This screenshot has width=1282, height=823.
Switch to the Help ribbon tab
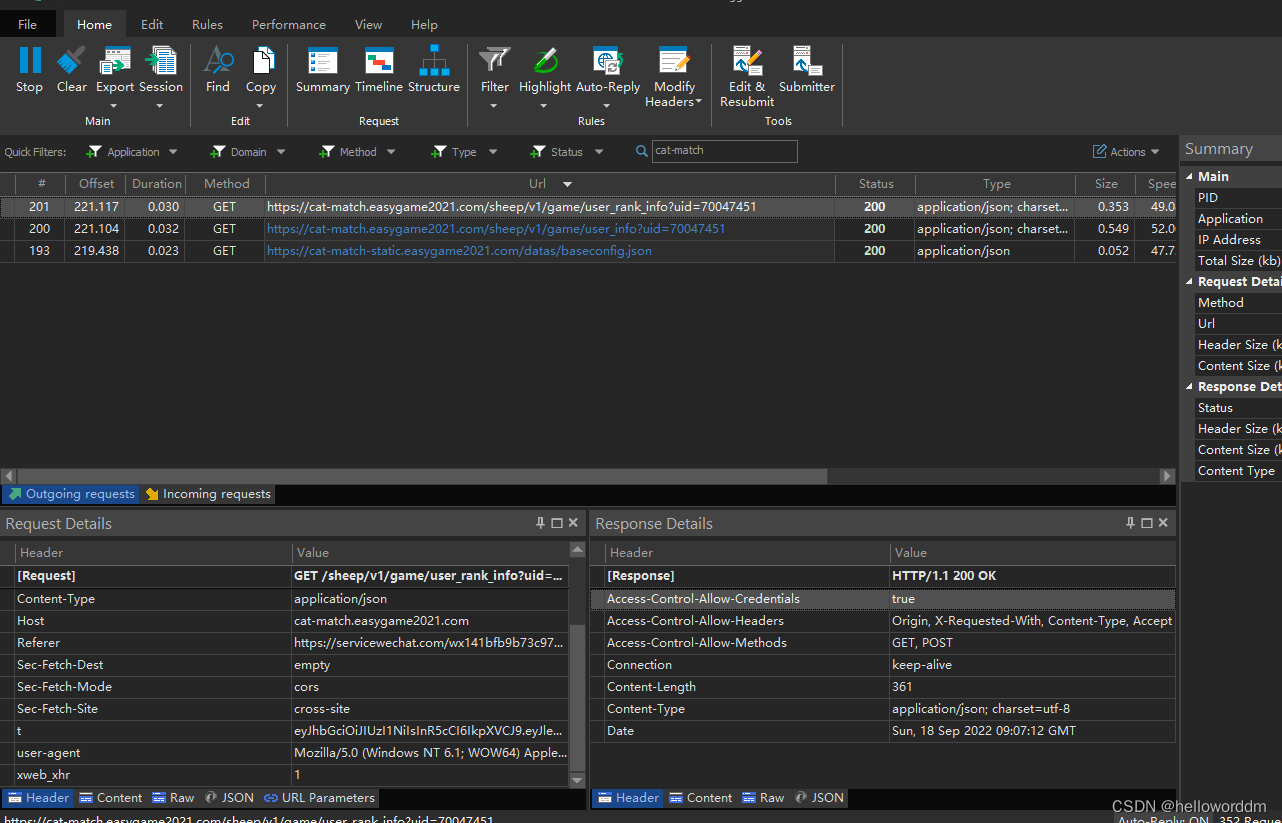point(424,24)
